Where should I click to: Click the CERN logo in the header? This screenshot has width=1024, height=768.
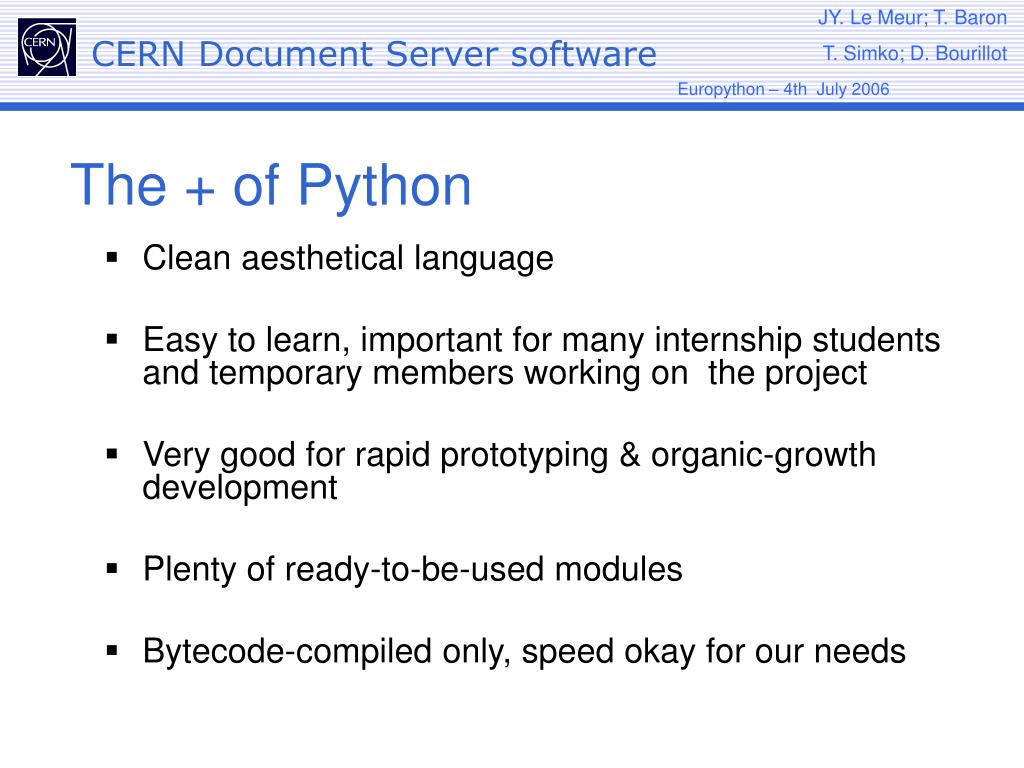click(47, 47)
